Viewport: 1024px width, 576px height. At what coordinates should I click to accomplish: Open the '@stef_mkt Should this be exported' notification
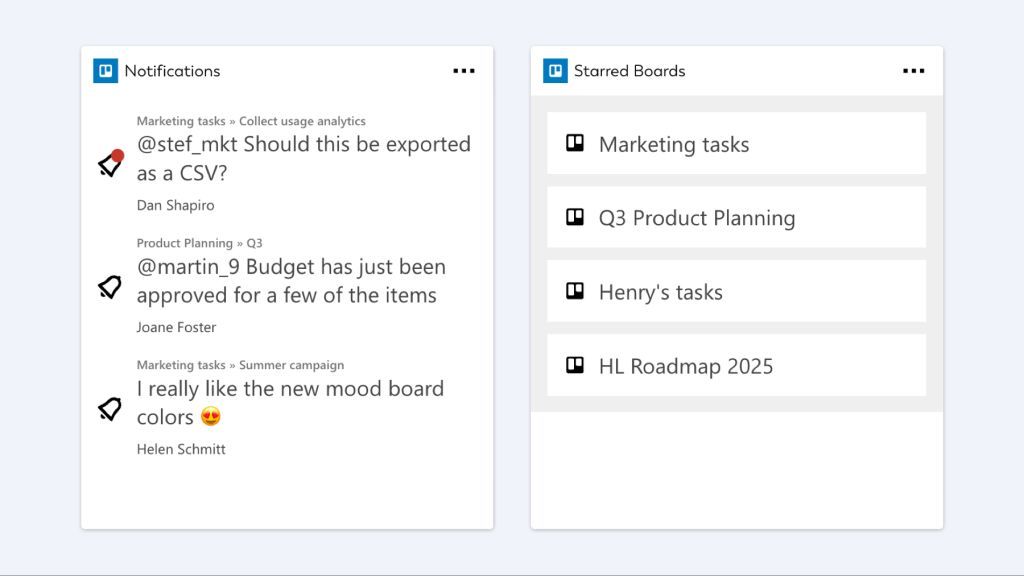(x=304, y=158)
